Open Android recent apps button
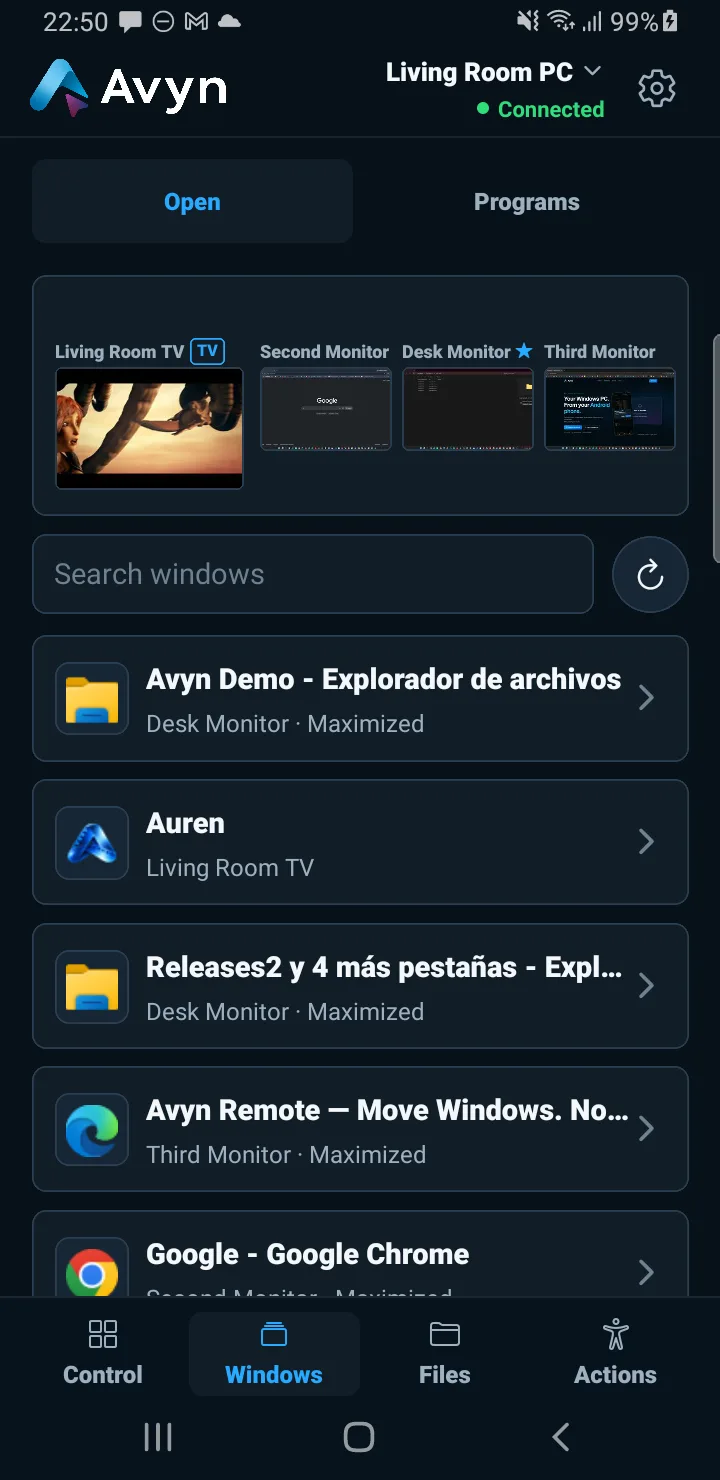The image size is (720, 1480). pyautogui.click(x=158, y=1437)
